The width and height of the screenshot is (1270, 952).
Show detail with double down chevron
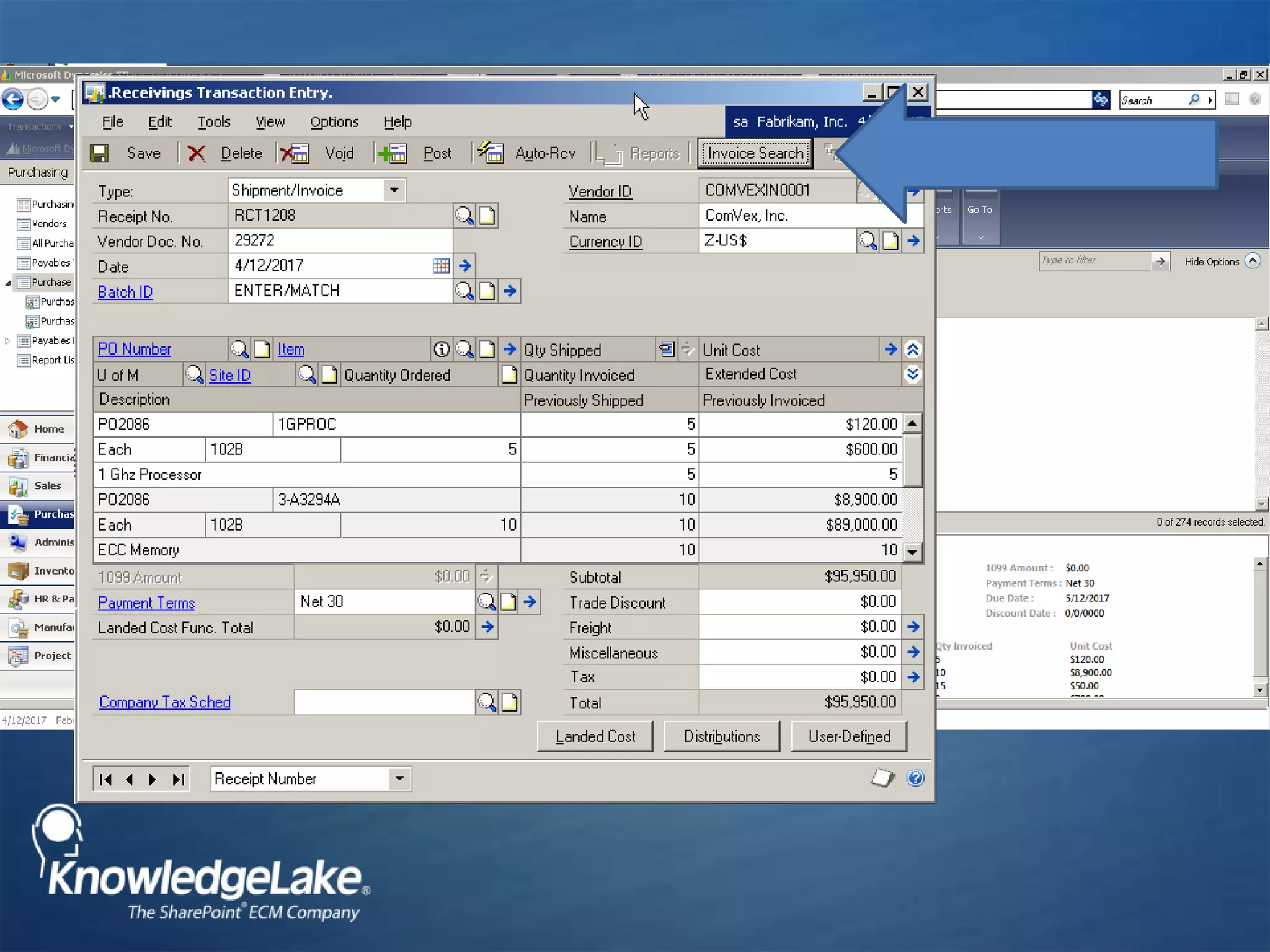pos(912,374)
